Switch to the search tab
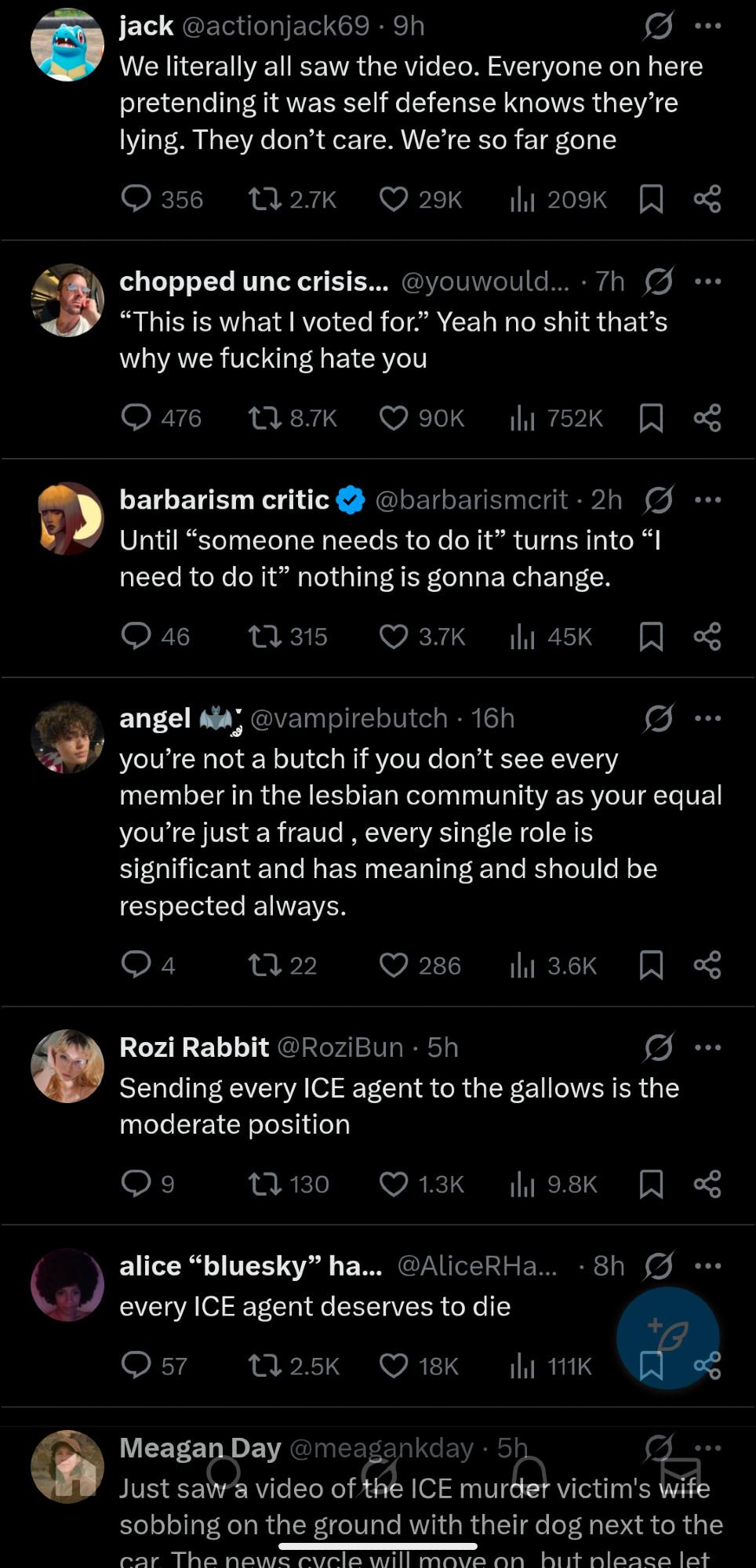Screen dimensions: 756x1568 click(x=224, y=1474)
